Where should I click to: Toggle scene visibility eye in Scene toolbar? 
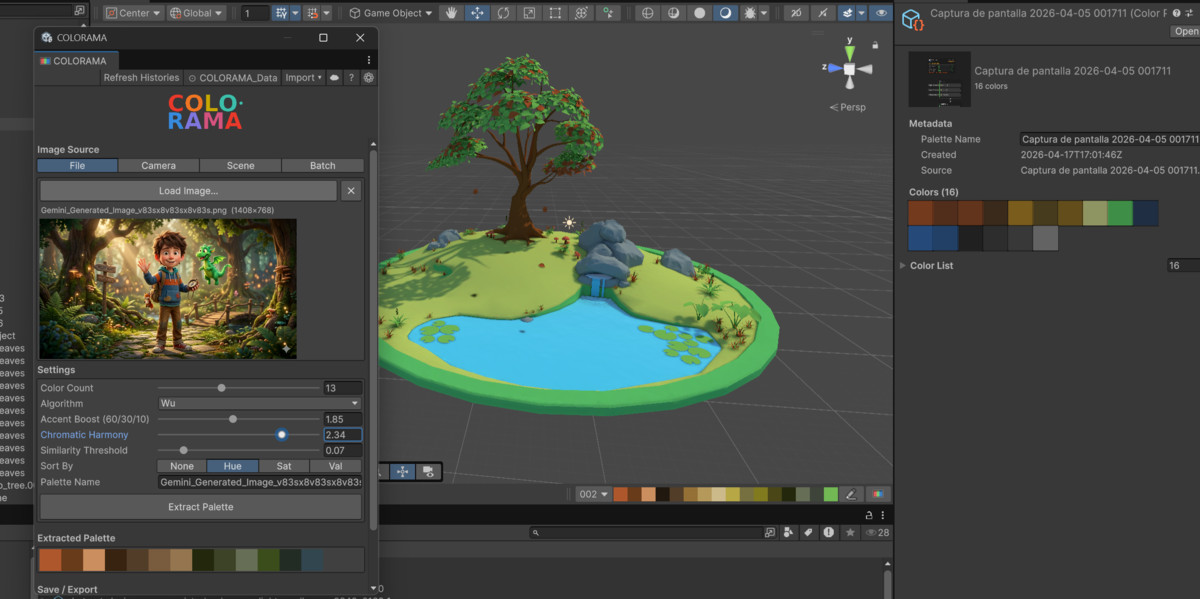point(881,13)
